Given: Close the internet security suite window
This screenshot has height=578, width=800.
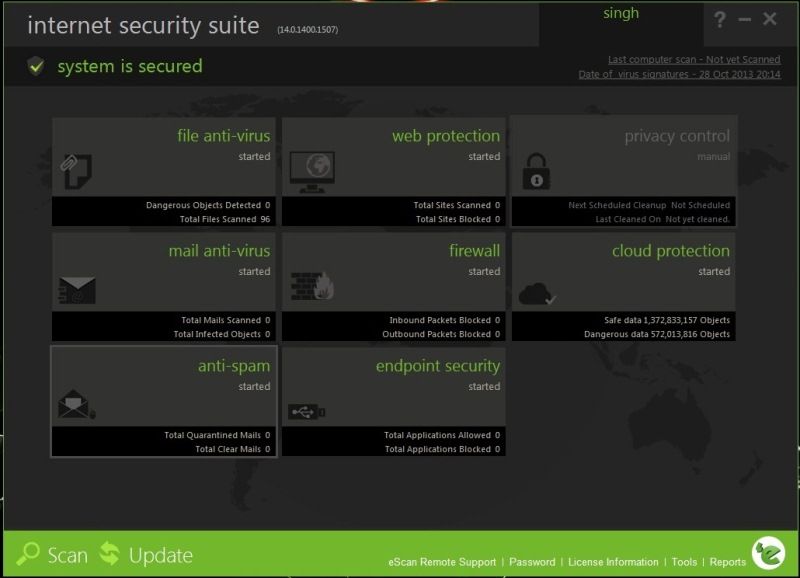Looking at the screenshot, I should coord(769,19).
